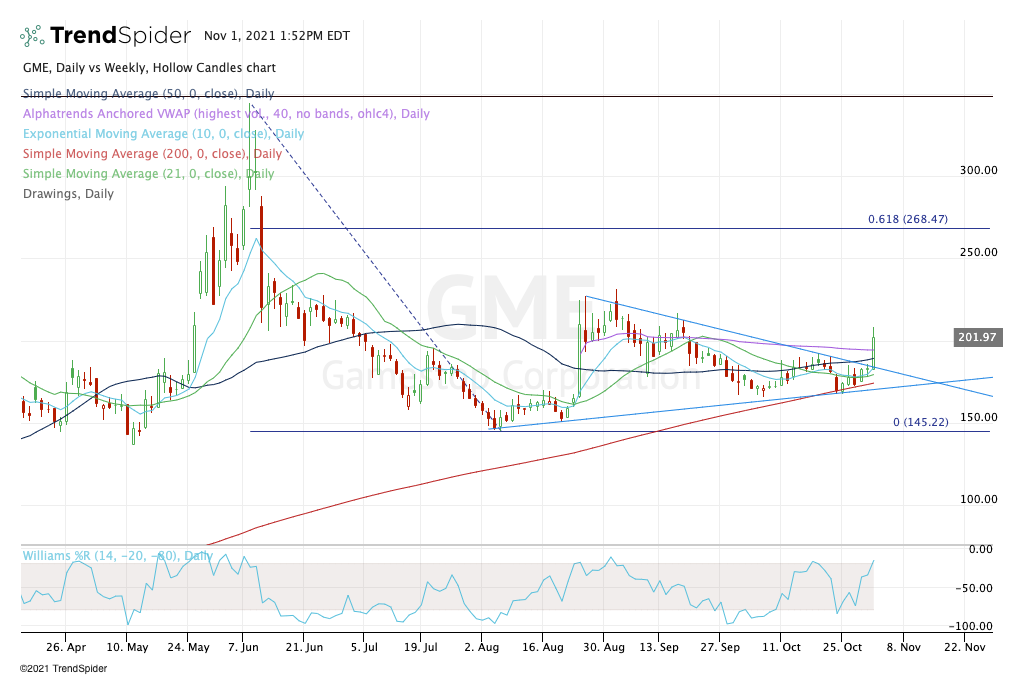Viewport: 1023px width, 678px height.
Task: Click the '5. Jul' date axis label
Action: (364, 647)
